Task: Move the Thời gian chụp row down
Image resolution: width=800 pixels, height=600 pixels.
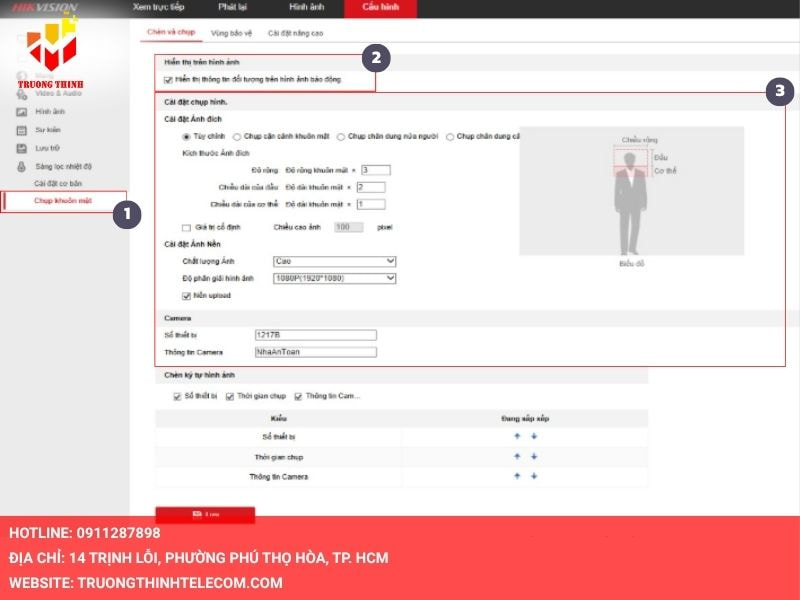Action: click(x=534, y=456)
